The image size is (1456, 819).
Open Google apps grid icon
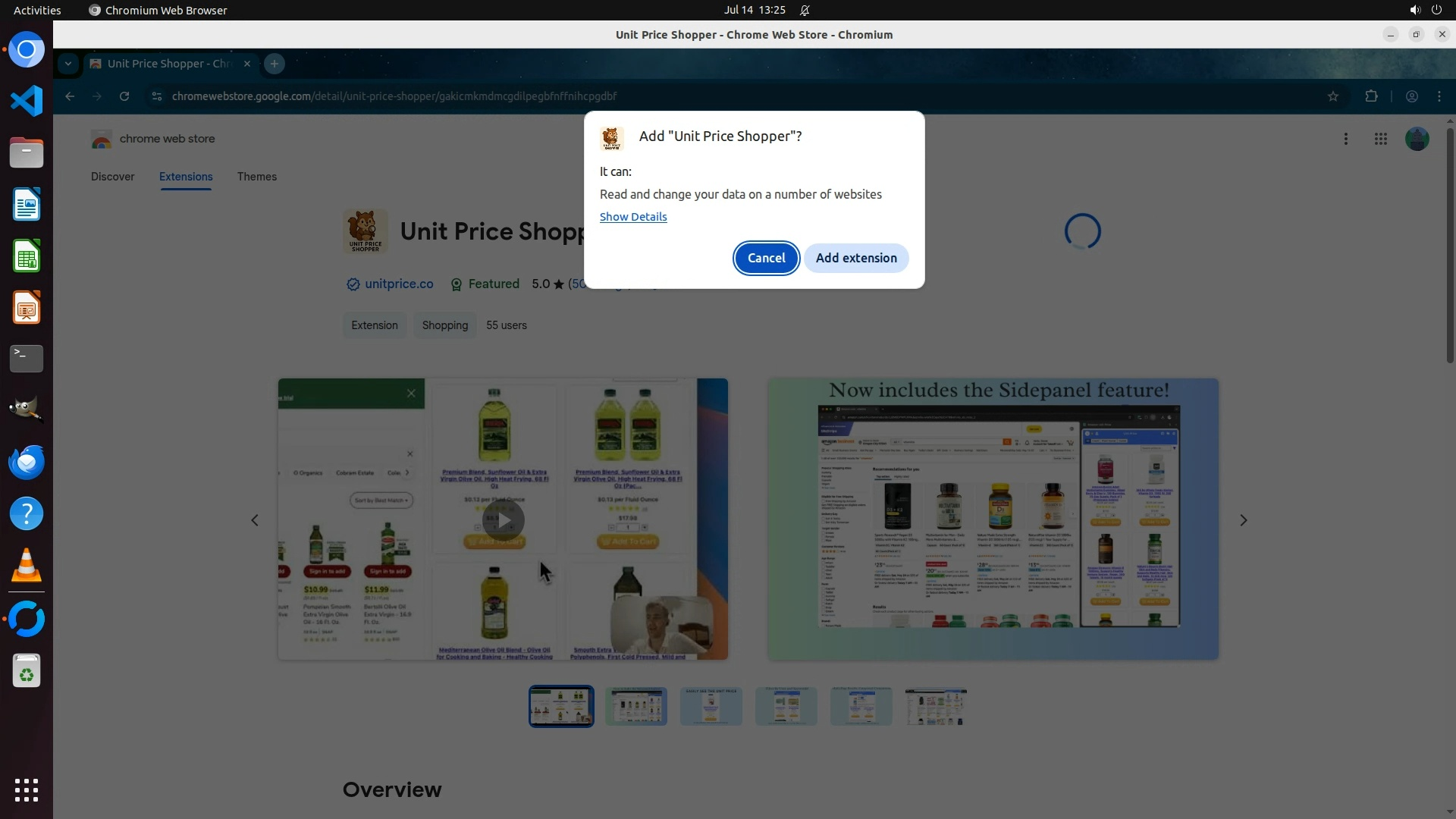click(x=1381, y=139)
